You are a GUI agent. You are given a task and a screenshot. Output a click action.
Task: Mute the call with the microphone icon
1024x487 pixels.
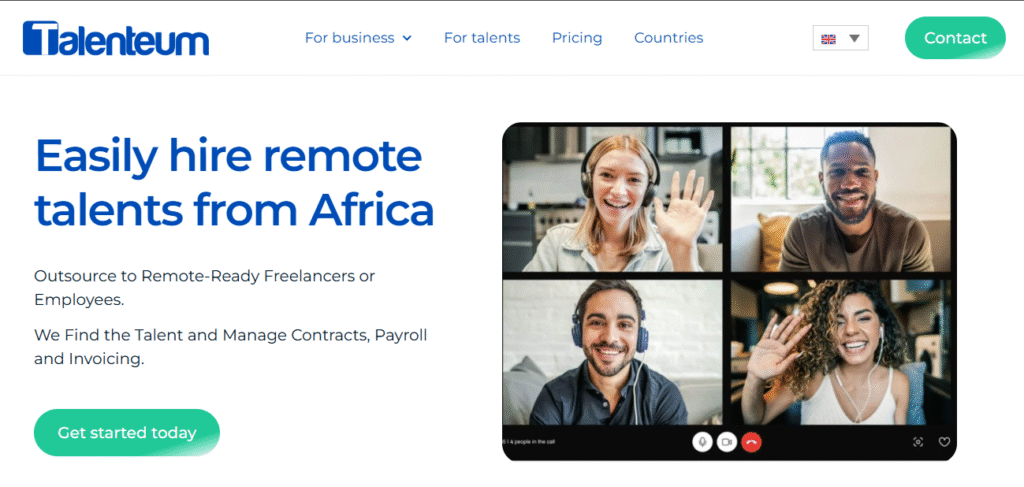(x=702, y=442)
